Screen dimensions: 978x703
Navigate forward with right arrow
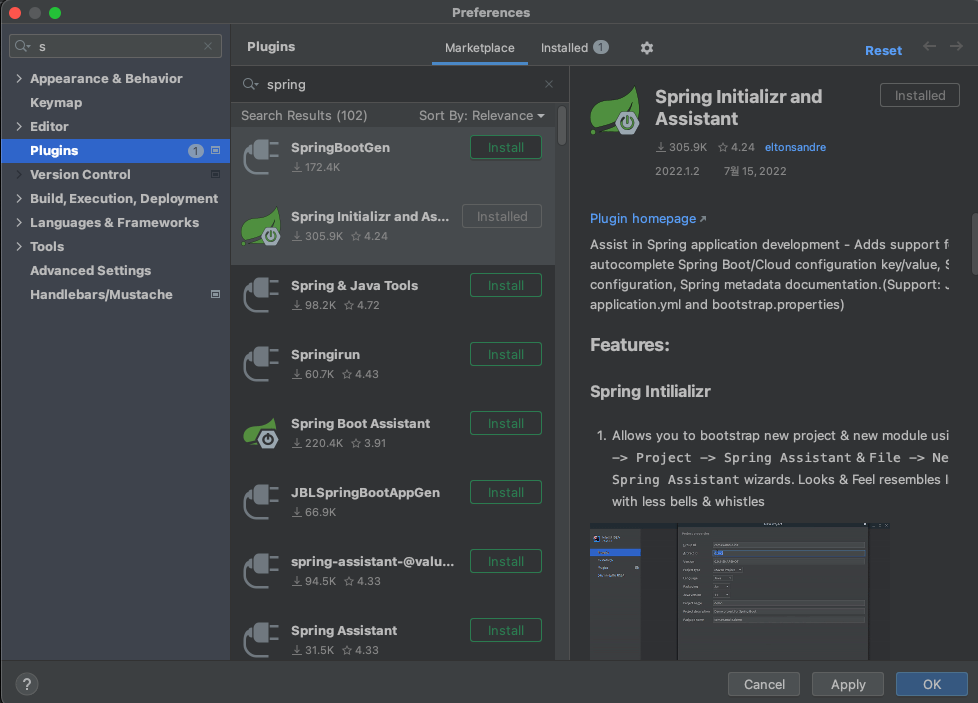click(x=956, y=47)
